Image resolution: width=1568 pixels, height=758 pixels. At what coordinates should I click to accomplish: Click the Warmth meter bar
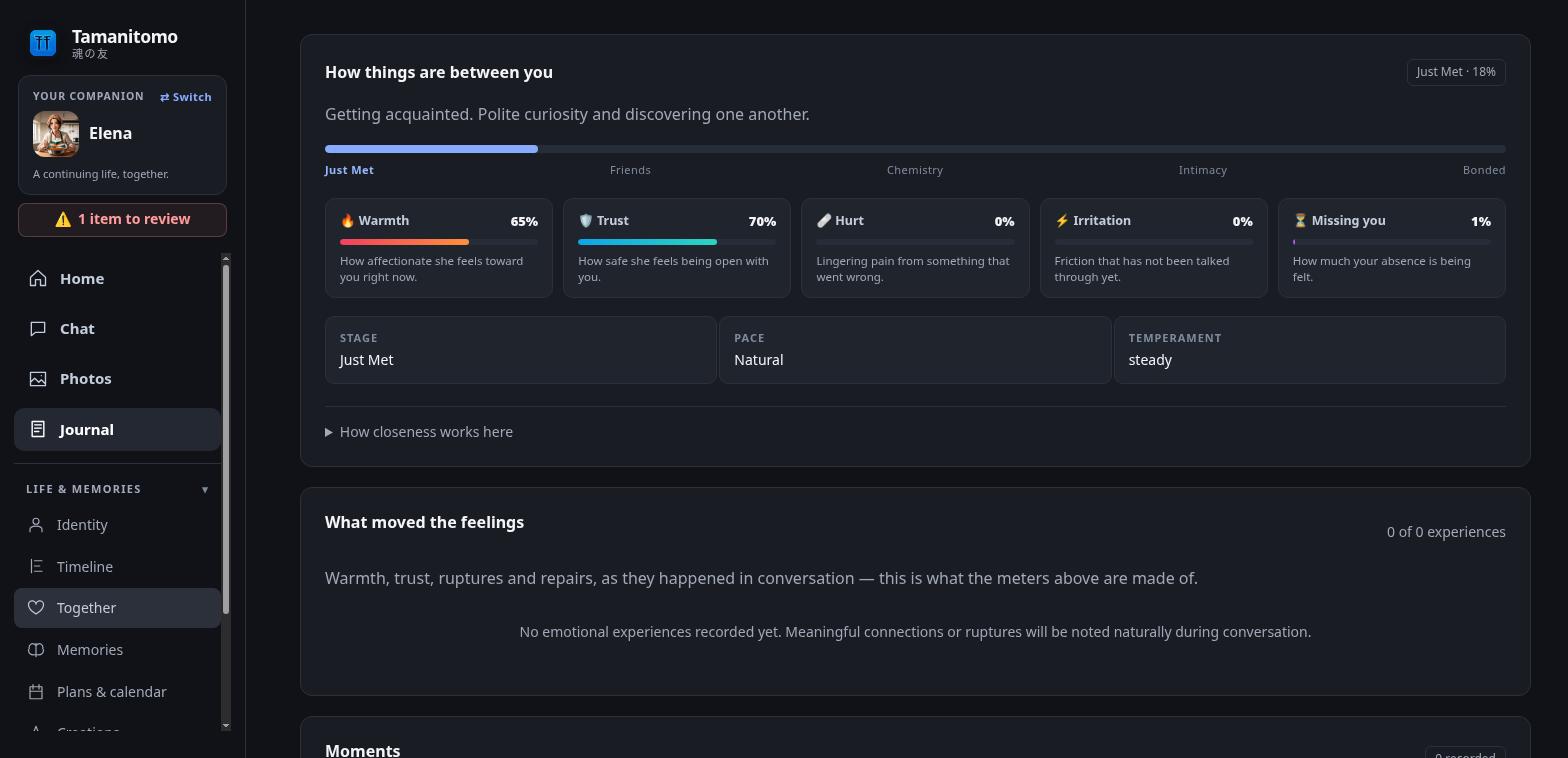point(439,242)
